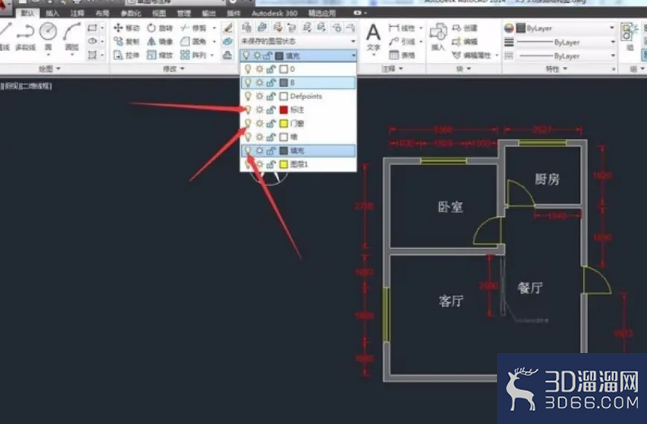Choose the Scale (缩放) tool
Image resolution: width=647 pixels, height=424 pixels.
pos(160,55)
